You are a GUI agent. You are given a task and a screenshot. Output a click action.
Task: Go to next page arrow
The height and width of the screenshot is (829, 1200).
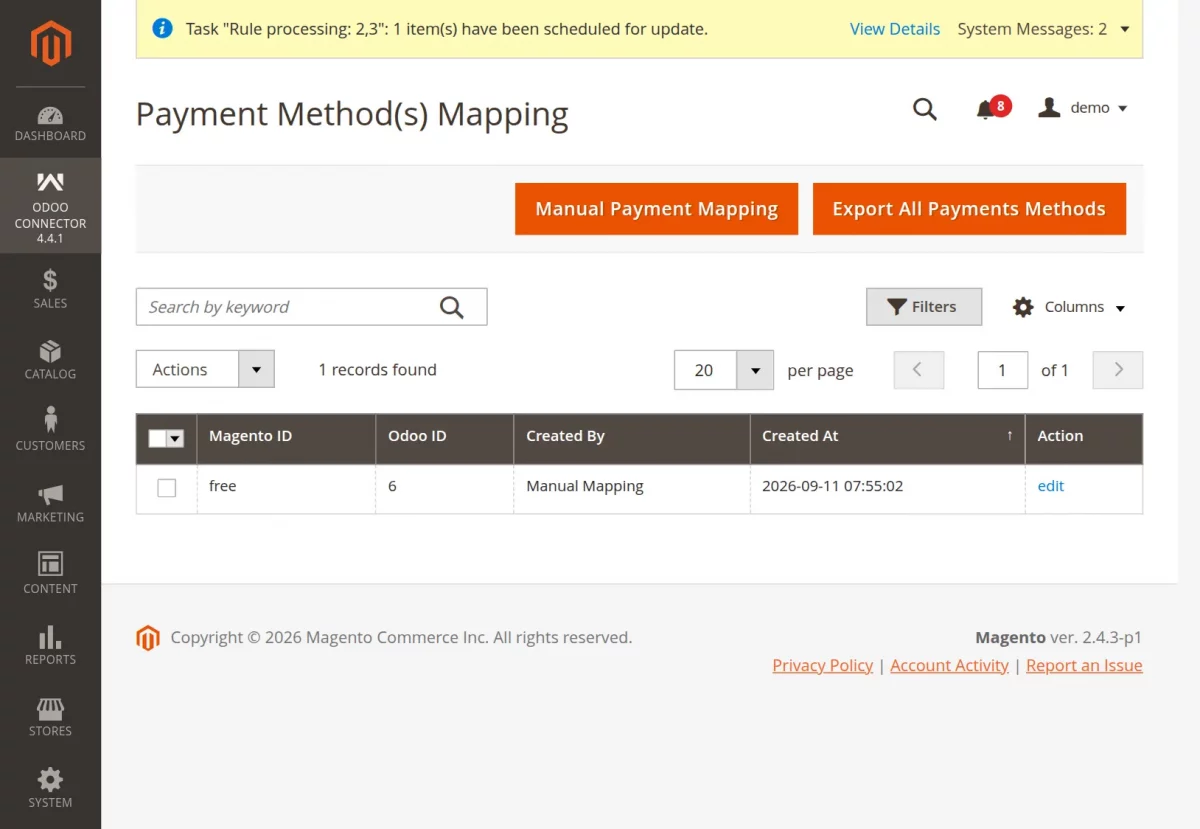tap(1118, 370)
